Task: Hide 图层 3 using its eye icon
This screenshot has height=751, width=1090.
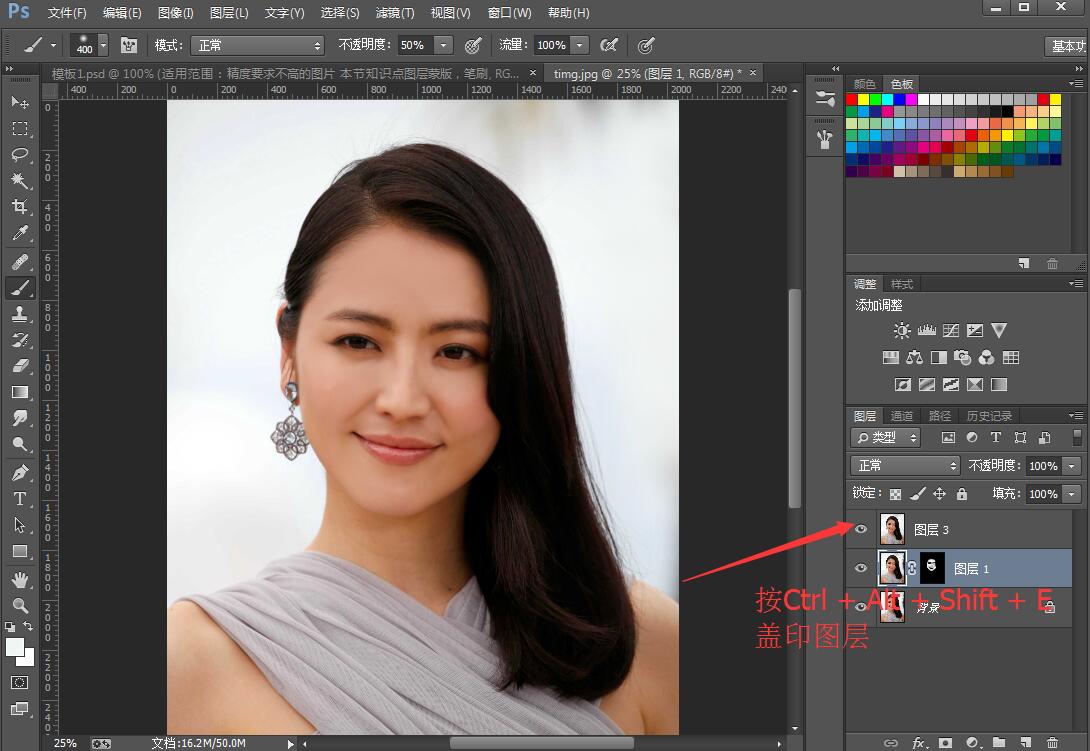Action: click(x=861, y=529)
